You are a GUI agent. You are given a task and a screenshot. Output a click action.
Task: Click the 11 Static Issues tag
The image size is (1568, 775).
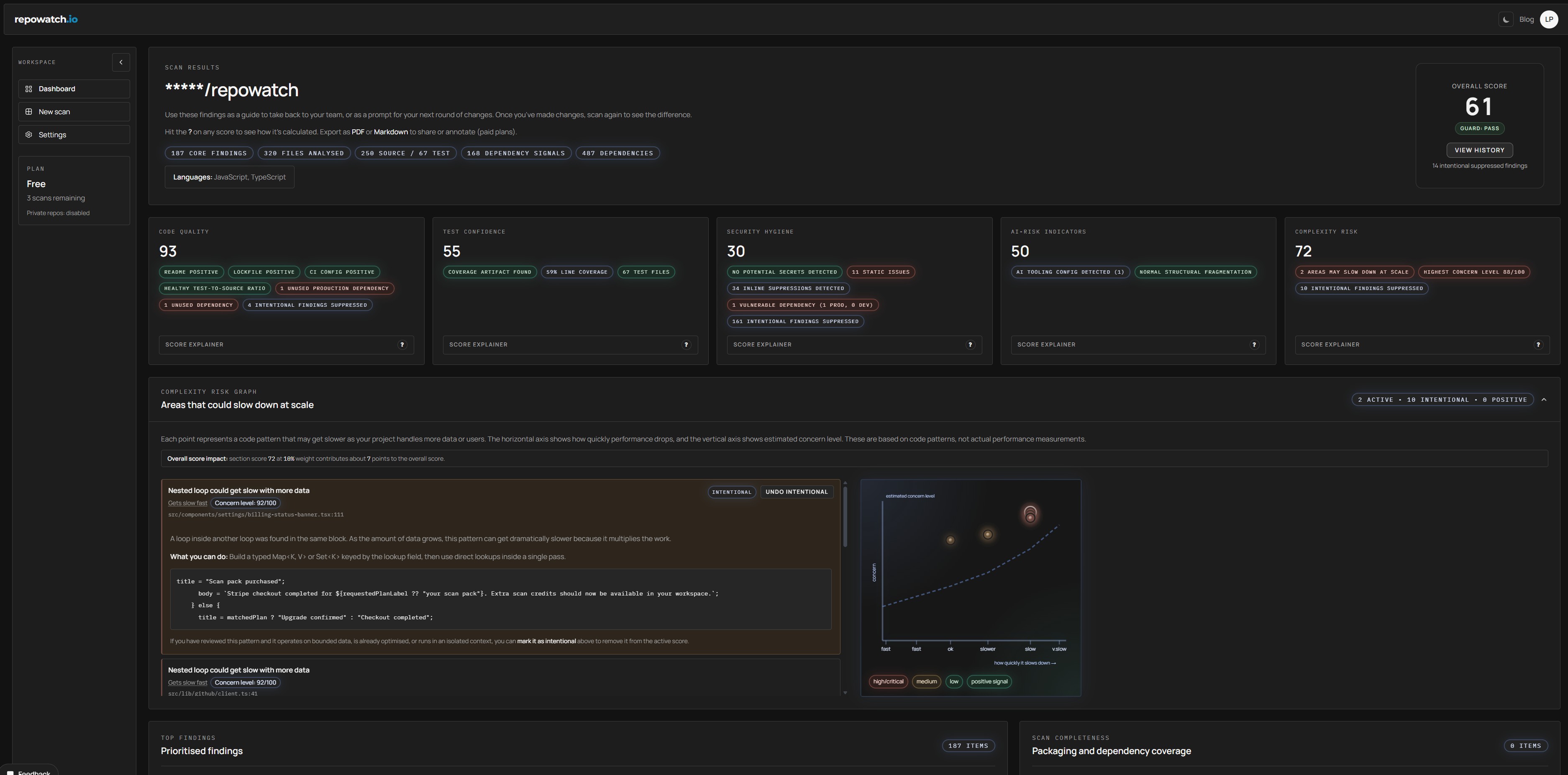click(880, 272)
